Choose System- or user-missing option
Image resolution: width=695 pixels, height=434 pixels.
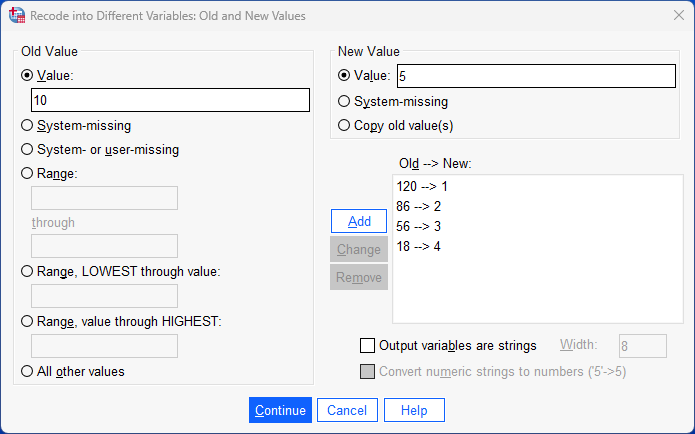click(x=27, y=150)
